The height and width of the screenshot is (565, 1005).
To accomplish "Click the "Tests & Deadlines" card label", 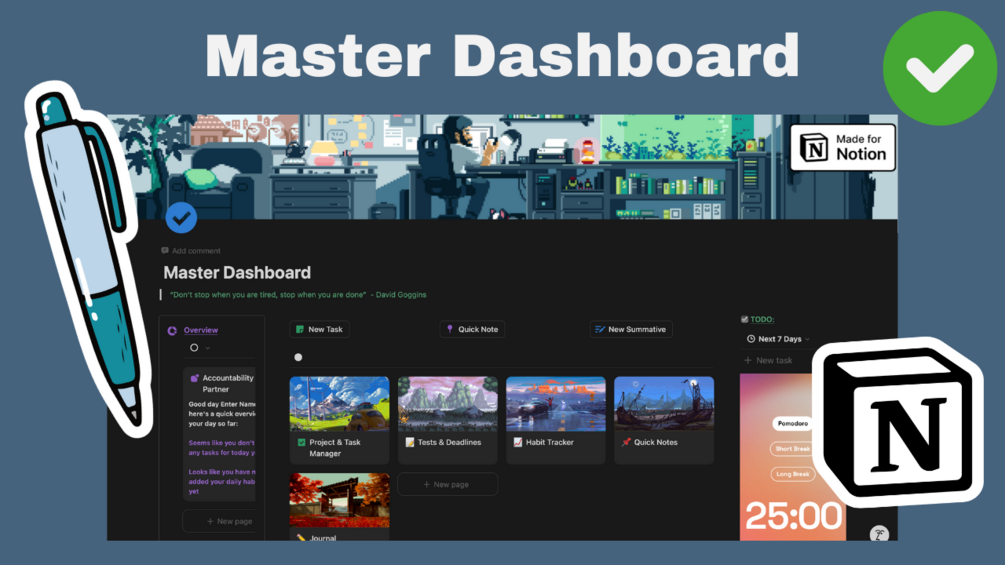I will point(449,442).
